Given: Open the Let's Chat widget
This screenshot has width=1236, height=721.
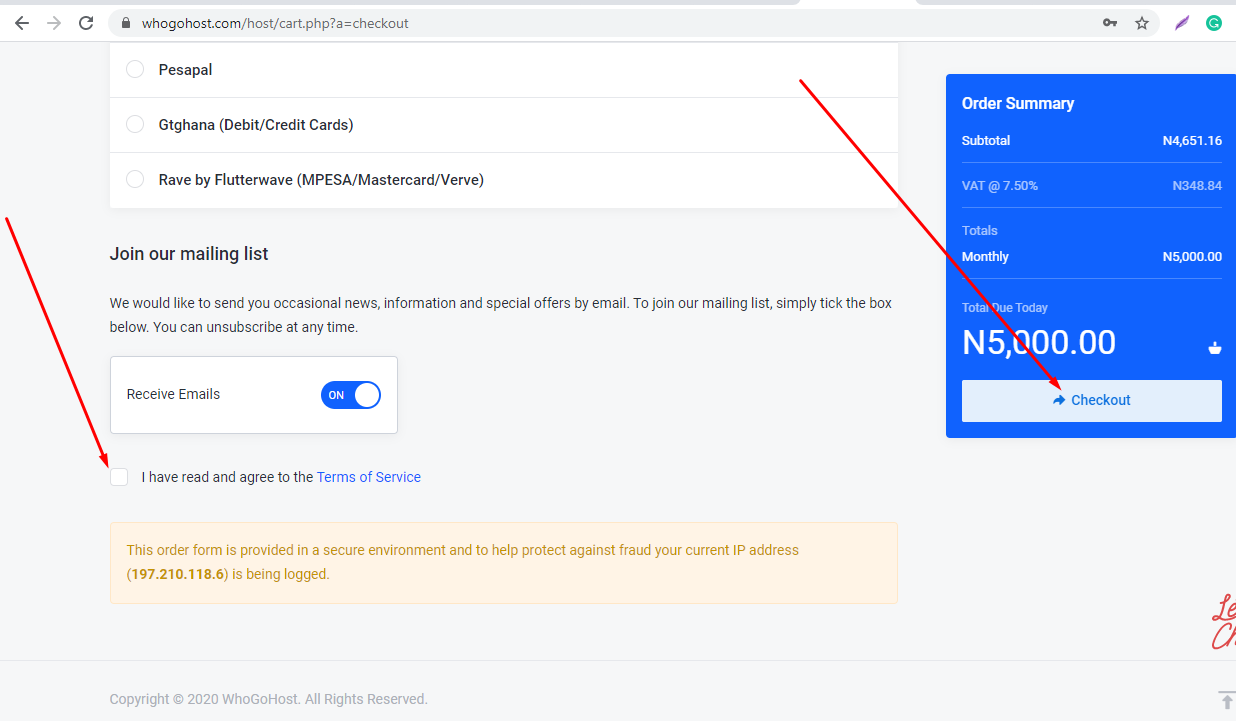Looking at the screenshot, I should coord(1224,621).
